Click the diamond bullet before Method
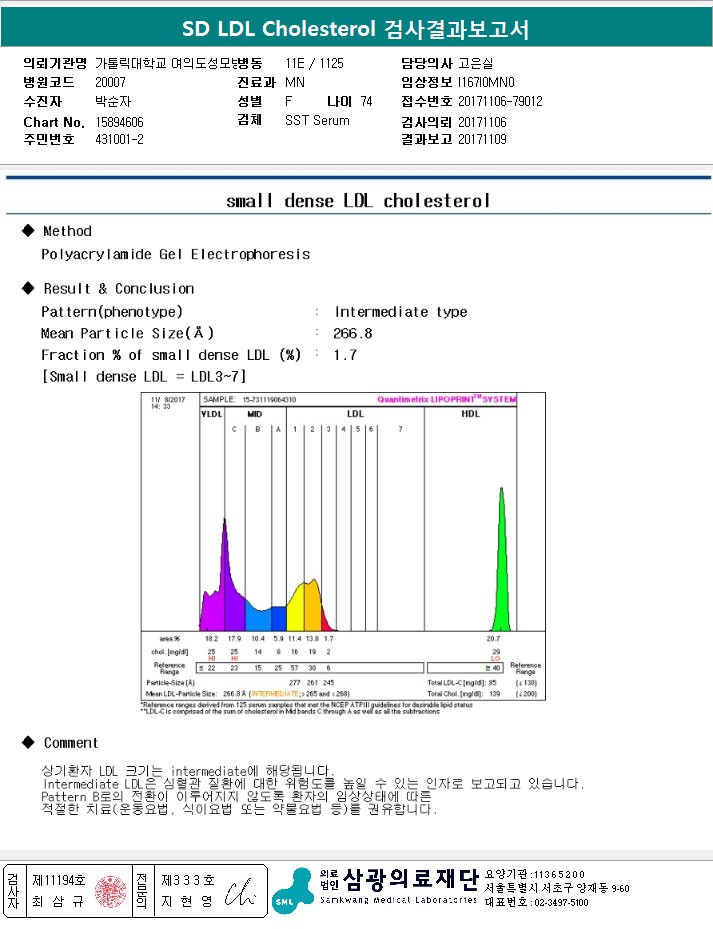Screen dimensions: 713x929 coord(28,231)
